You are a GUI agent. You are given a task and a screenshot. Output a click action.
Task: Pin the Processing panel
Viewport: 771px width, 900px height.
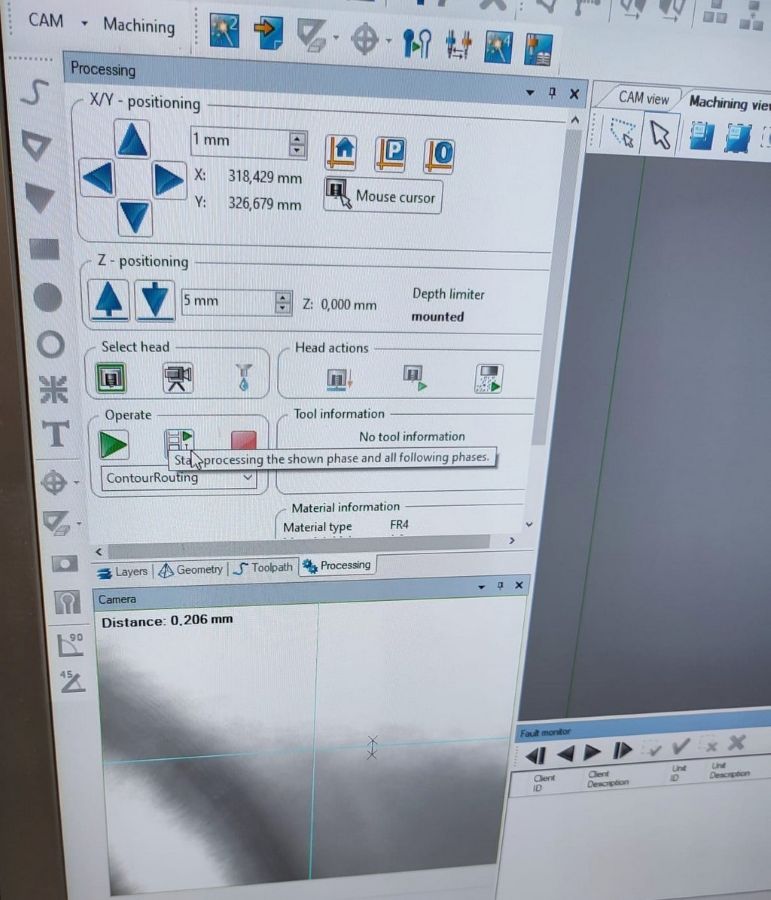552,92
